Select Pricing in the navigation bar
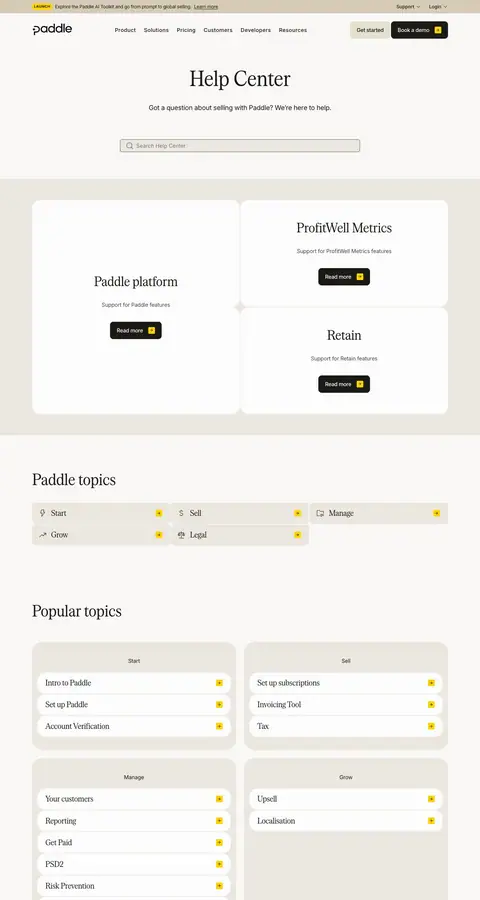Screen dimensions: 480x900 pos(186,30)
